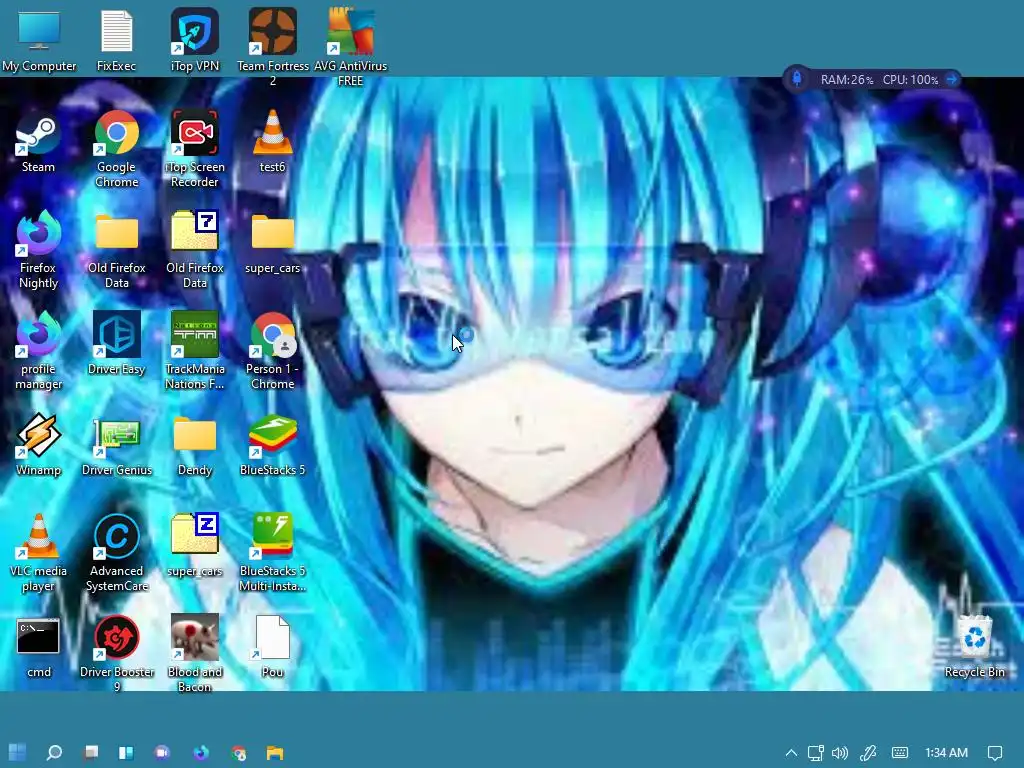Open File Explorer from the taskbar
The width and height of the screenshot is (1024, 768).
[275, 753]
